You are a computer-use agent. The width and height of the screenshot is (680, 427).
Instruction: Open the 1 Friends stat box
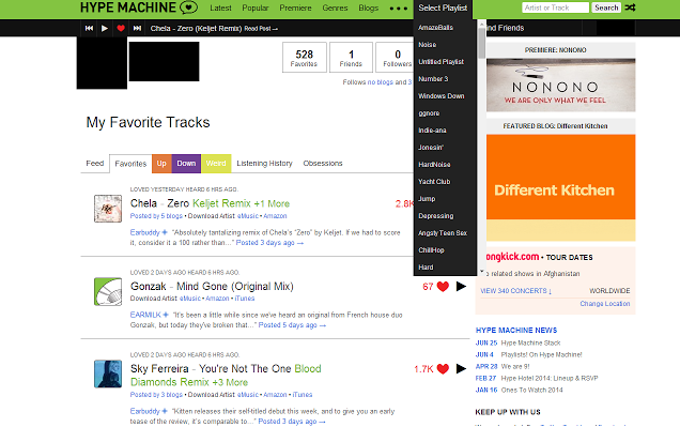(x=351, y=58)
